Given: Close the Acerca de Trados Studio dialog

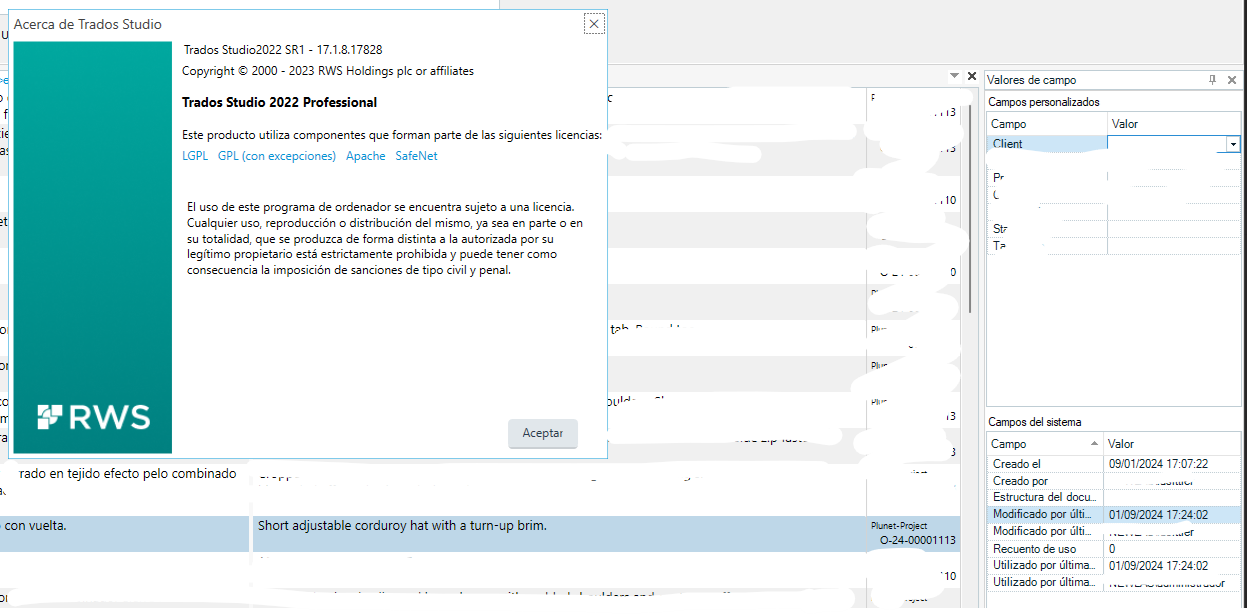Looking at the screenshot, I should click(594, 24).
